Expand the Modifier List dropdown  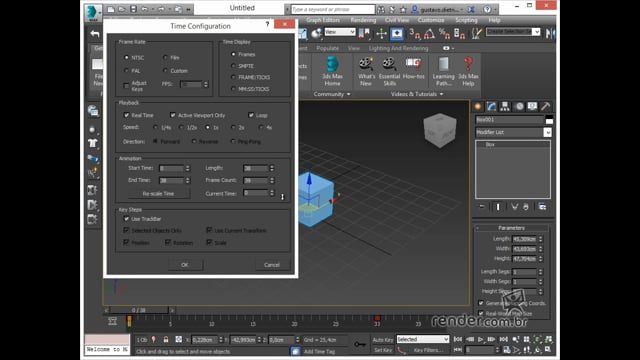547,132
